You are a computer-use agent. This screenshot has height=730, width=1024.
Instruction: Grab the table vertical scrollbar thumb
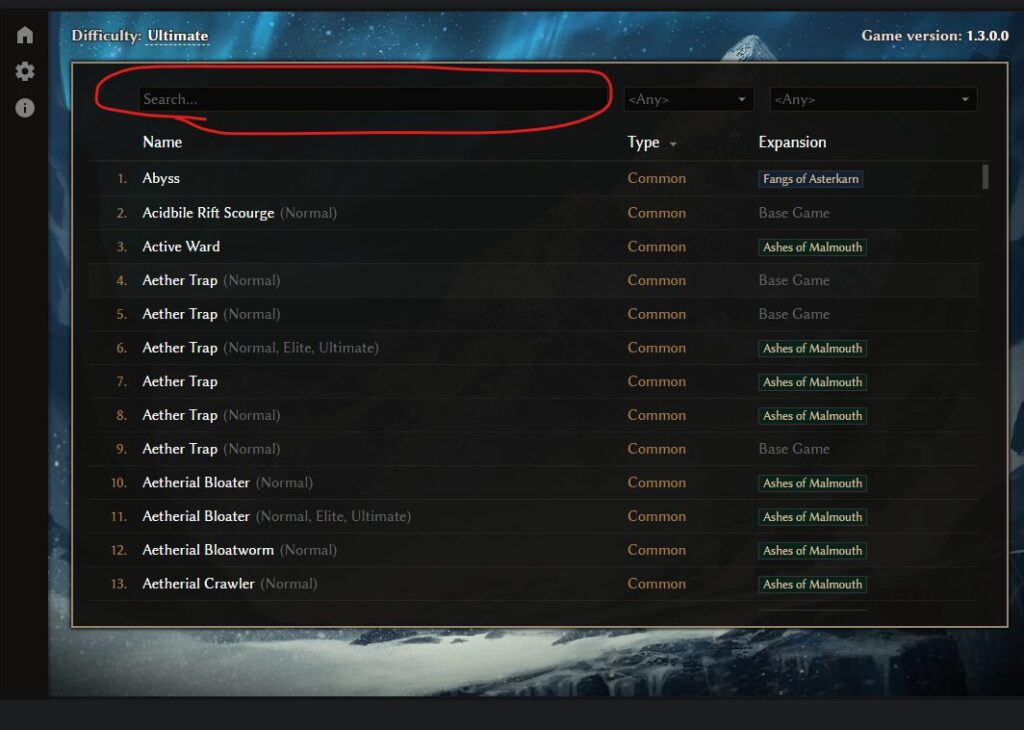point(985,177)
